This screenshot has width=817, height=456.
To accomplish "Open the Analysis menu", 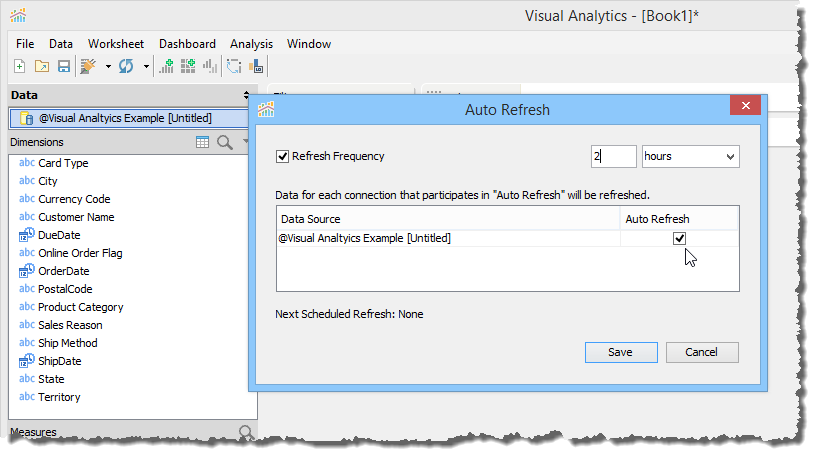I will click(x=251, y=44).
